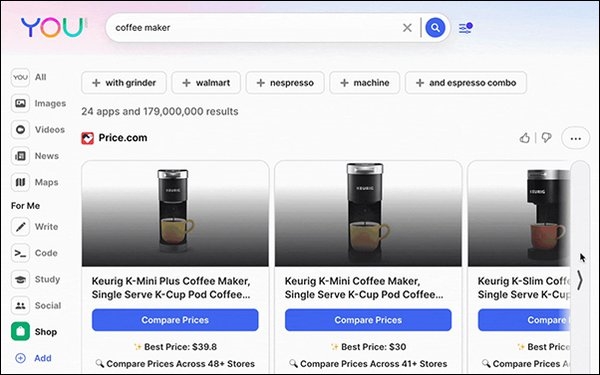Thumbs up the Price.com results
600x375 pixels.
525,138
